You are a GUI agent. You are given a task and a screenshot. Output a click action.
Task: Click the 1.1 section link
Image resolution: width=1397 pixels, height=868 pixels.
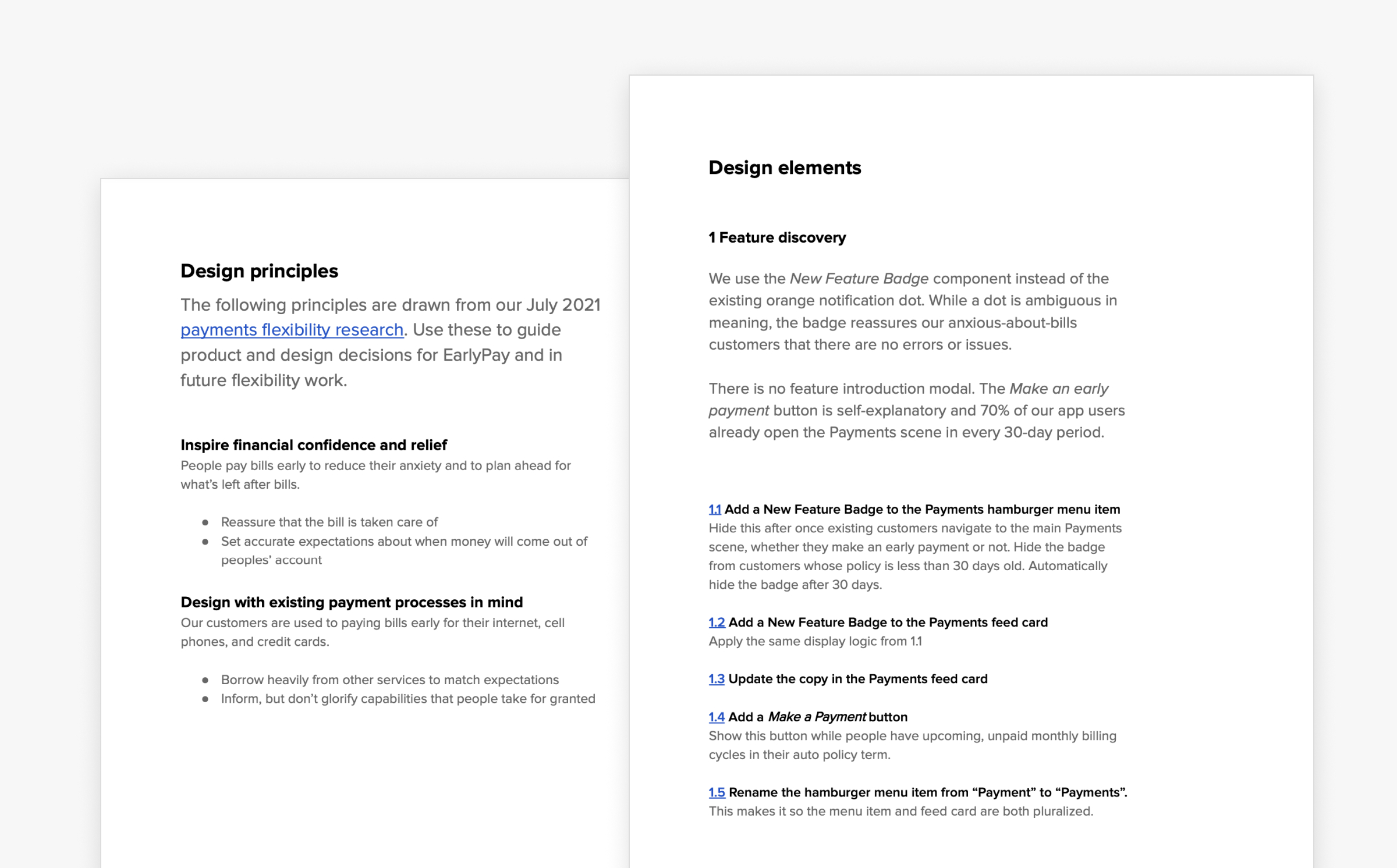pos(714,510)
